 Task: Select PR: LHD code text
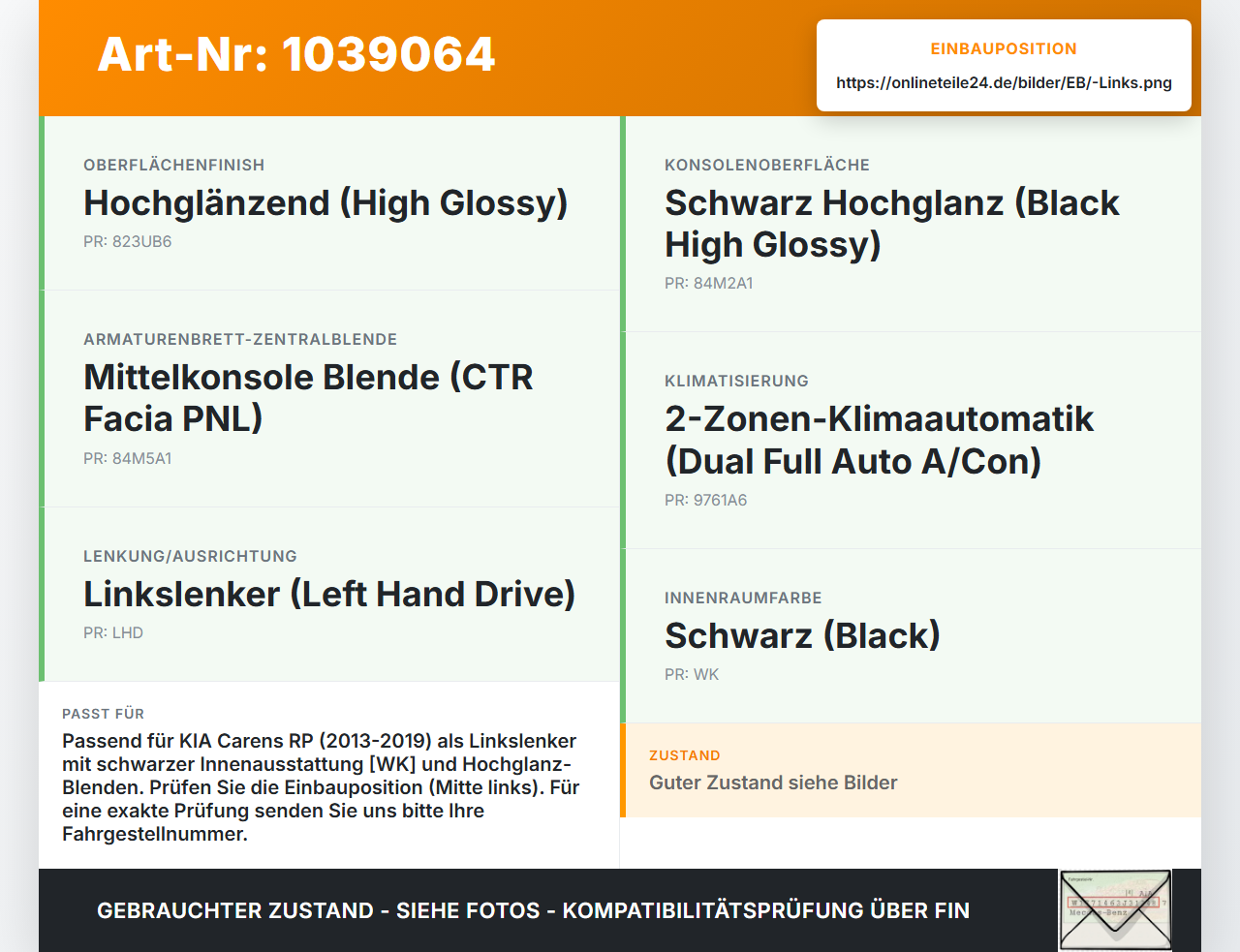[113, 633]
